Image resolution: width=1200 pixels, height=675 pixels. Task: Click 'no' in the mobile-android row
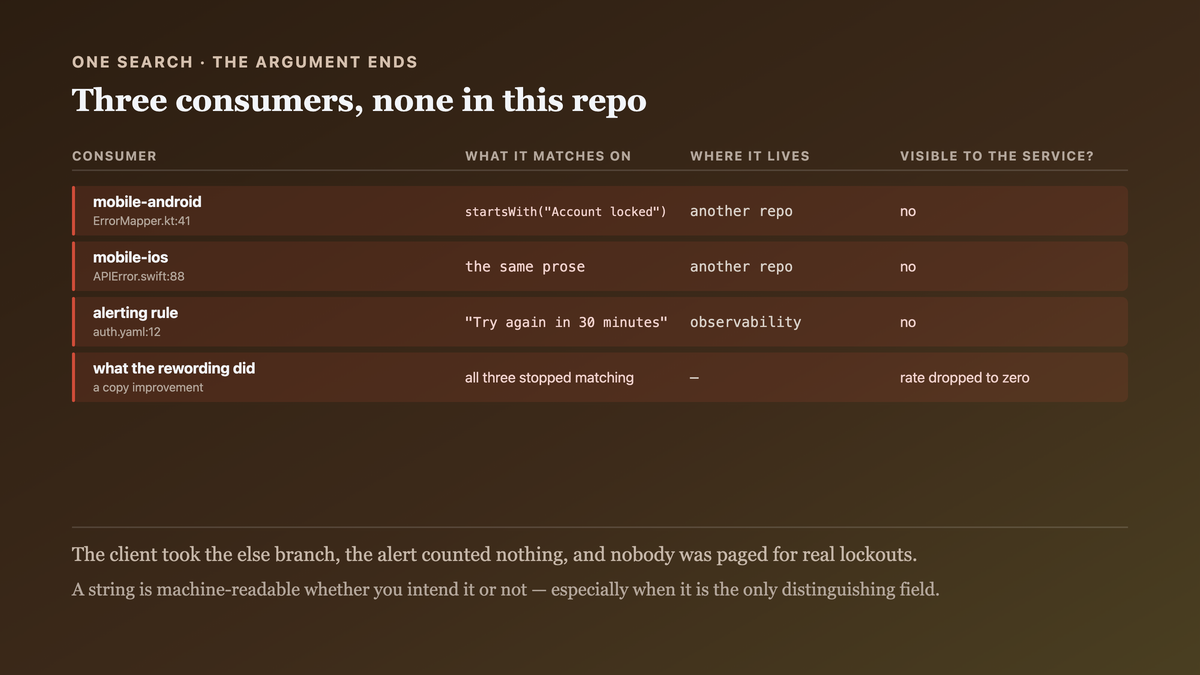(x=908, y=212)
